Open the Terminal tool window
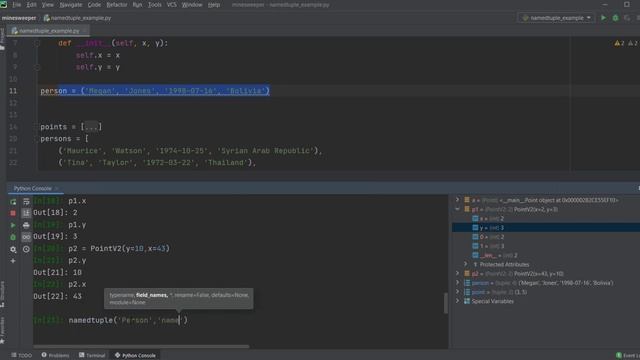640x360 pixels. tap(92, 356)
